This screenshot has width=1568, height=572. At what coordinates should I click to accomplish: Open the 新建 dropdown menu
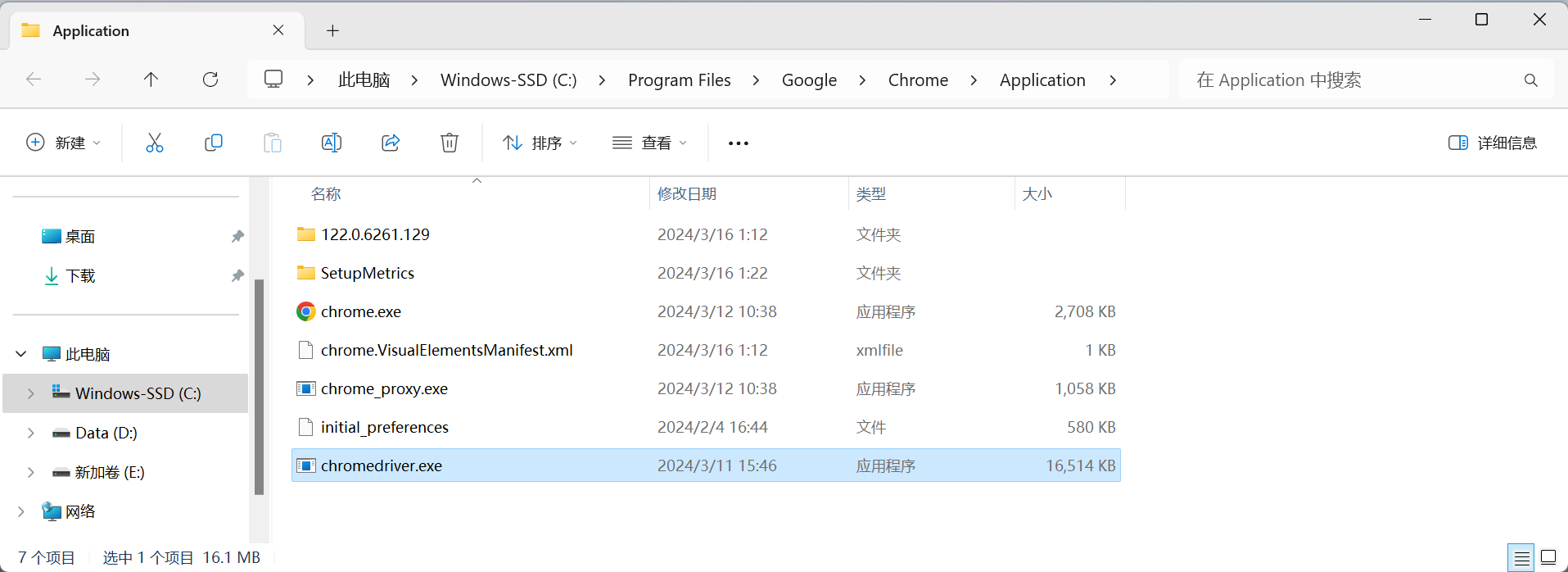(x=64, y=143)
